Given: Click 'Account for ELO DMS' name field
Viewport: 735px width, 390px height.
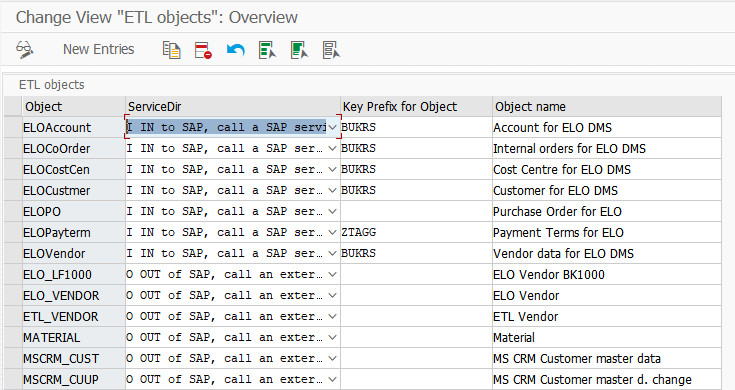Looking at the screenshot, I should tap(607, 128).
